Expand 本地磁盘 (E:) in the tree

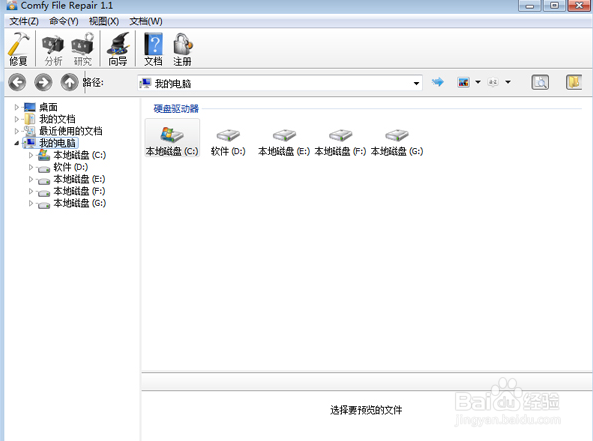[31, 179]
